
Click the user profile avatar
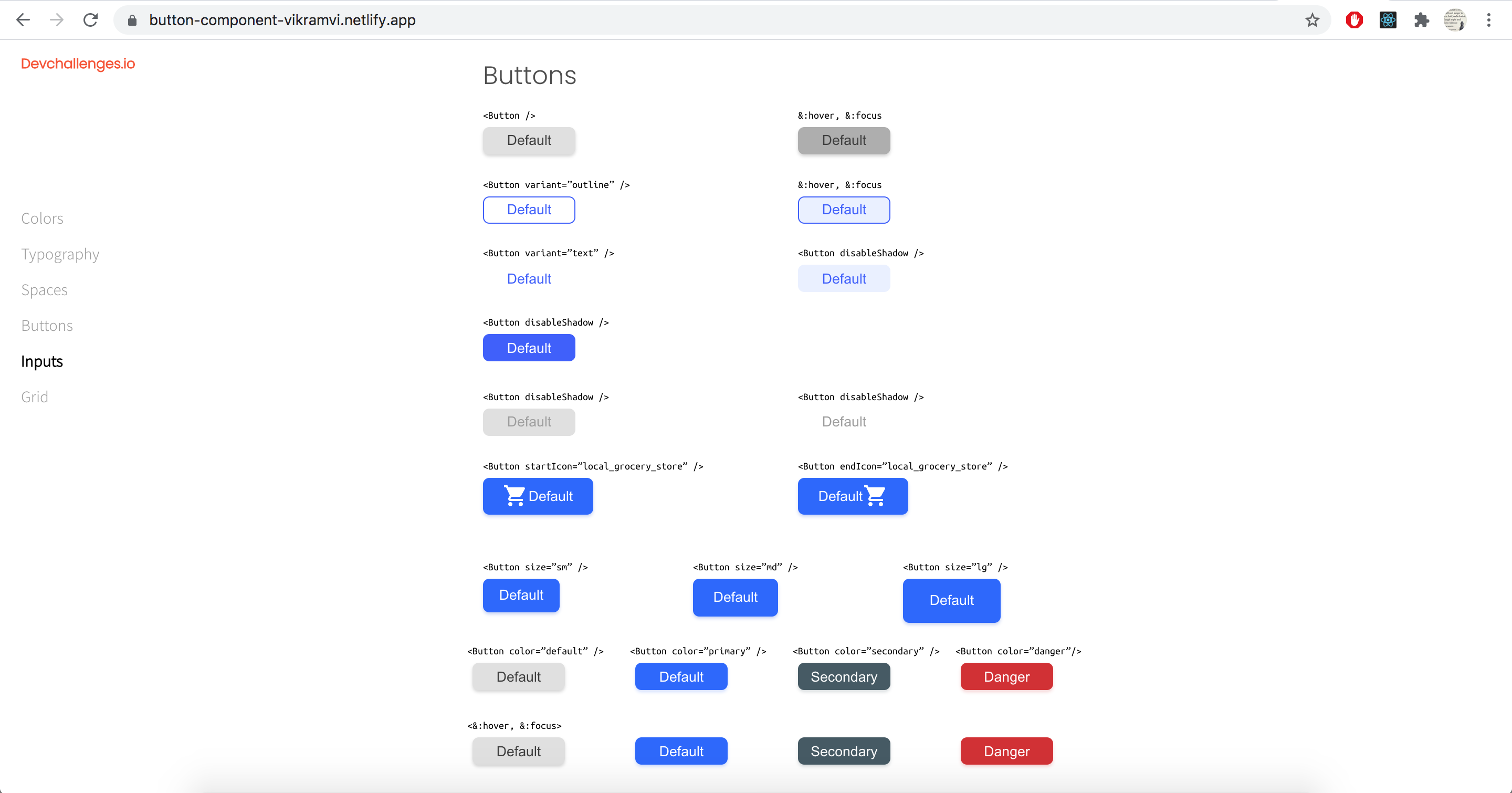tap(1455, 20)
